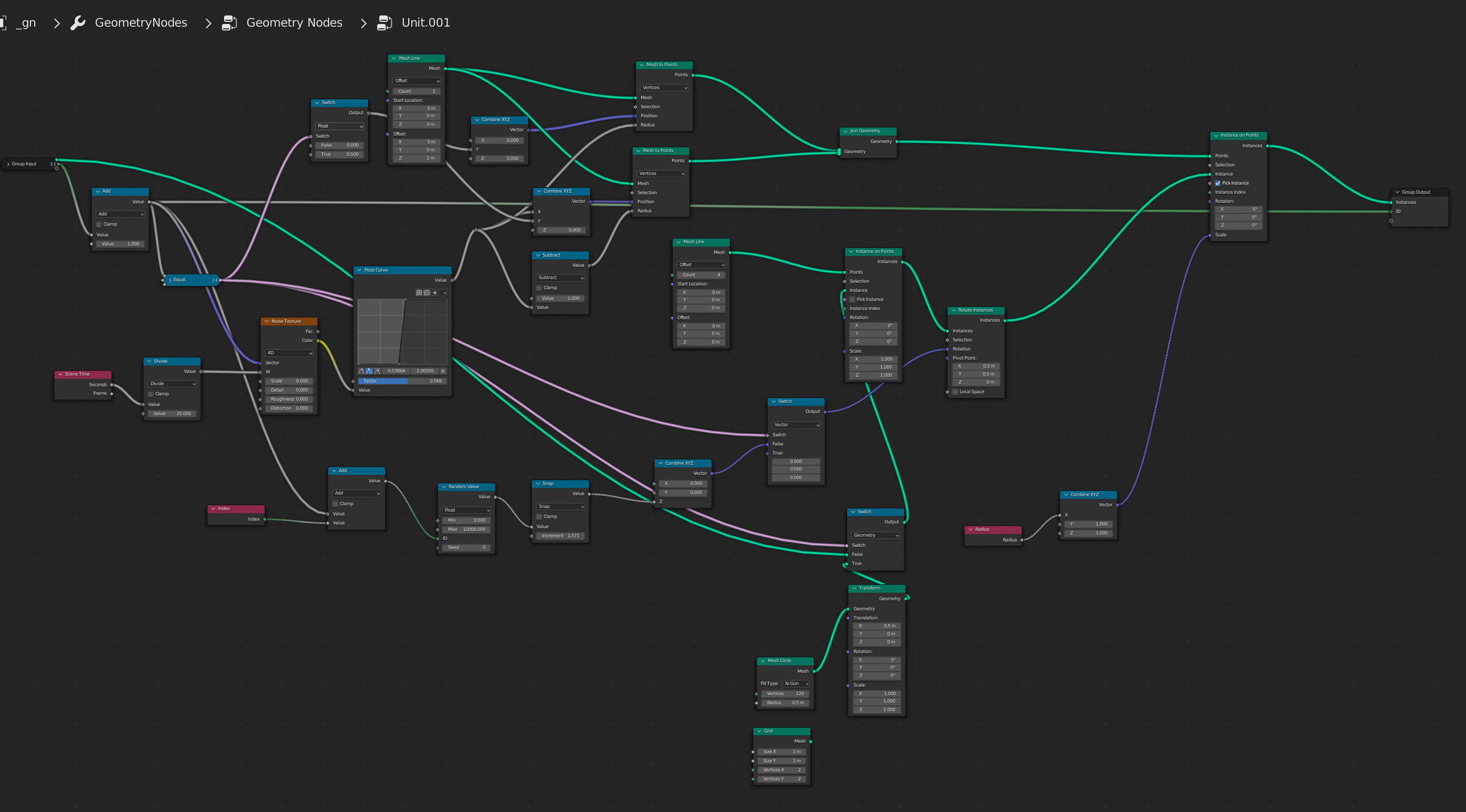
Task: Toggle the Float Curve clipping options dot icon
Action: coord(435,292)
